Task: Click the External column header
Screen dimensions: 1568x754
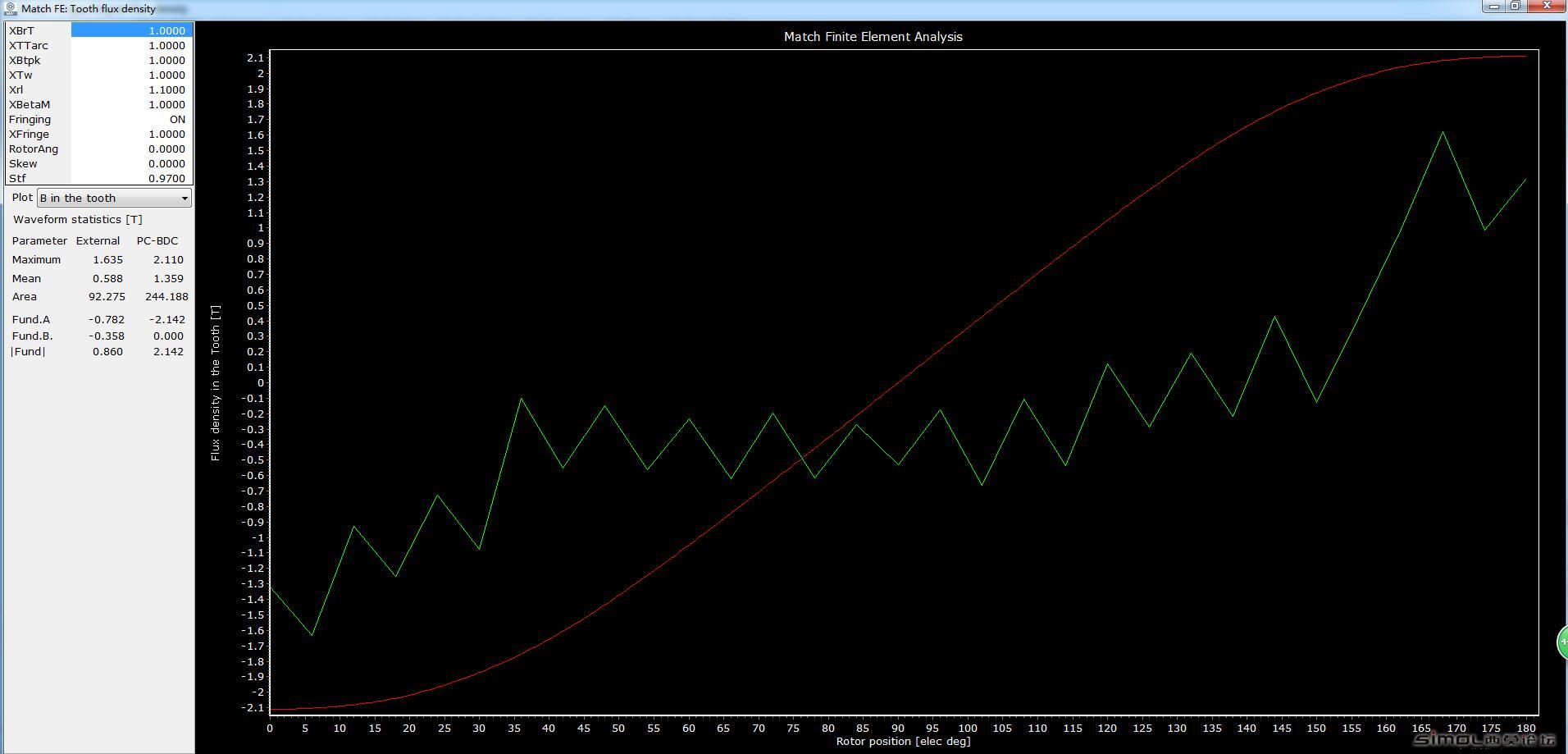Action: pos(98,240)
